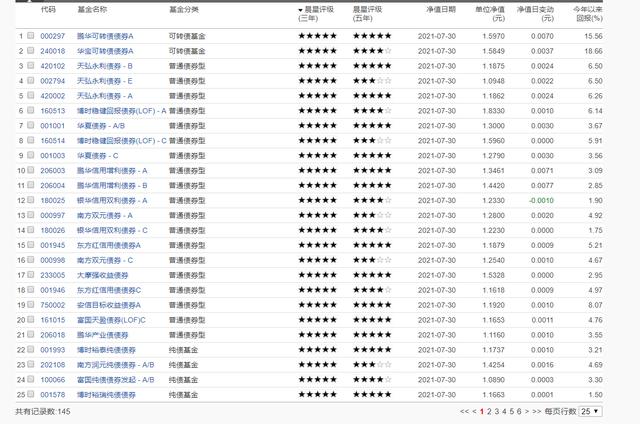Open fund link 富国纯债债券发起 - A/B
This screenshot has width=640, height=424.
coord(116,380)
